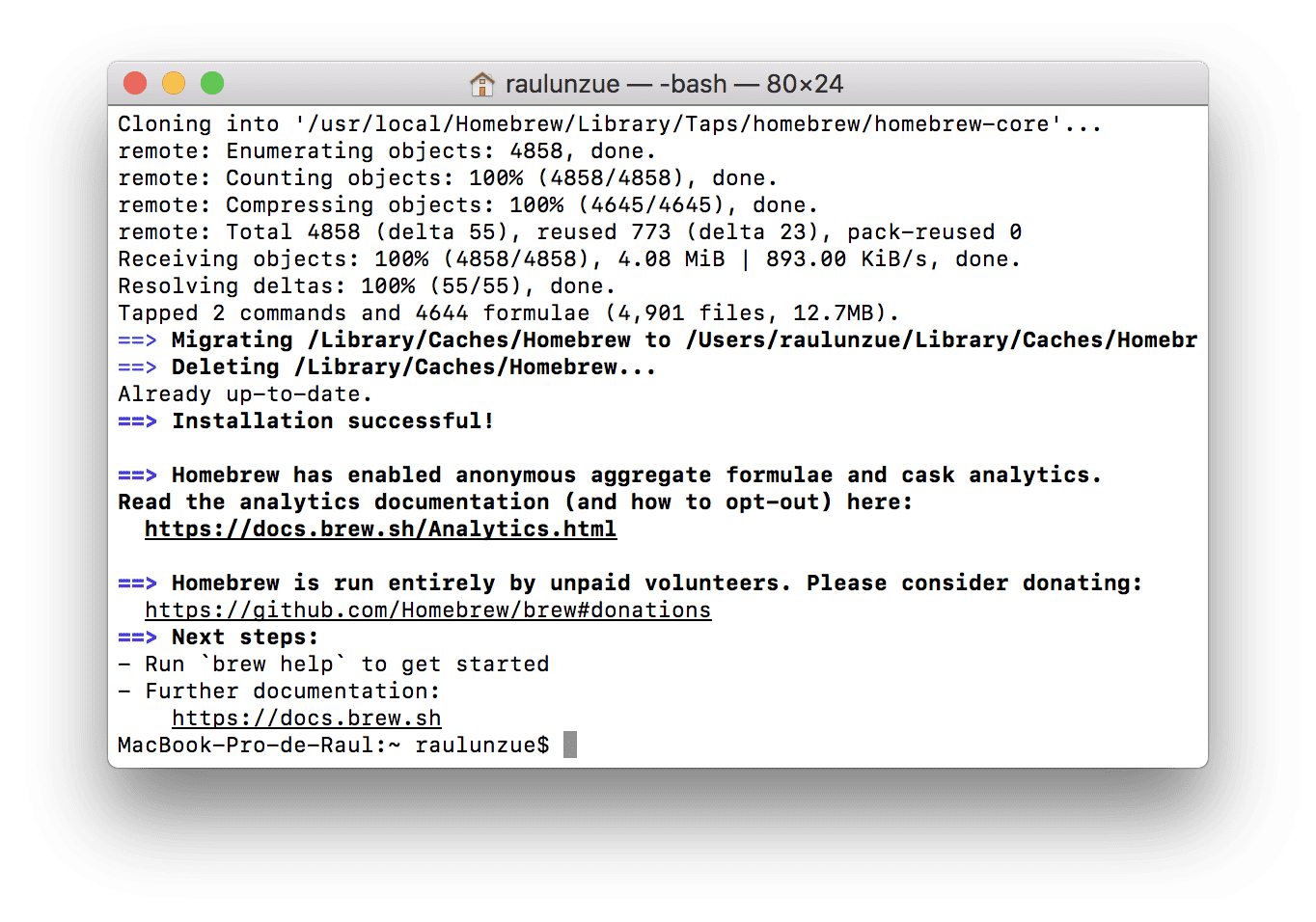Open the Analytics.html documentation link
Screen dimensions: 1316x922
tap(380, 529)
